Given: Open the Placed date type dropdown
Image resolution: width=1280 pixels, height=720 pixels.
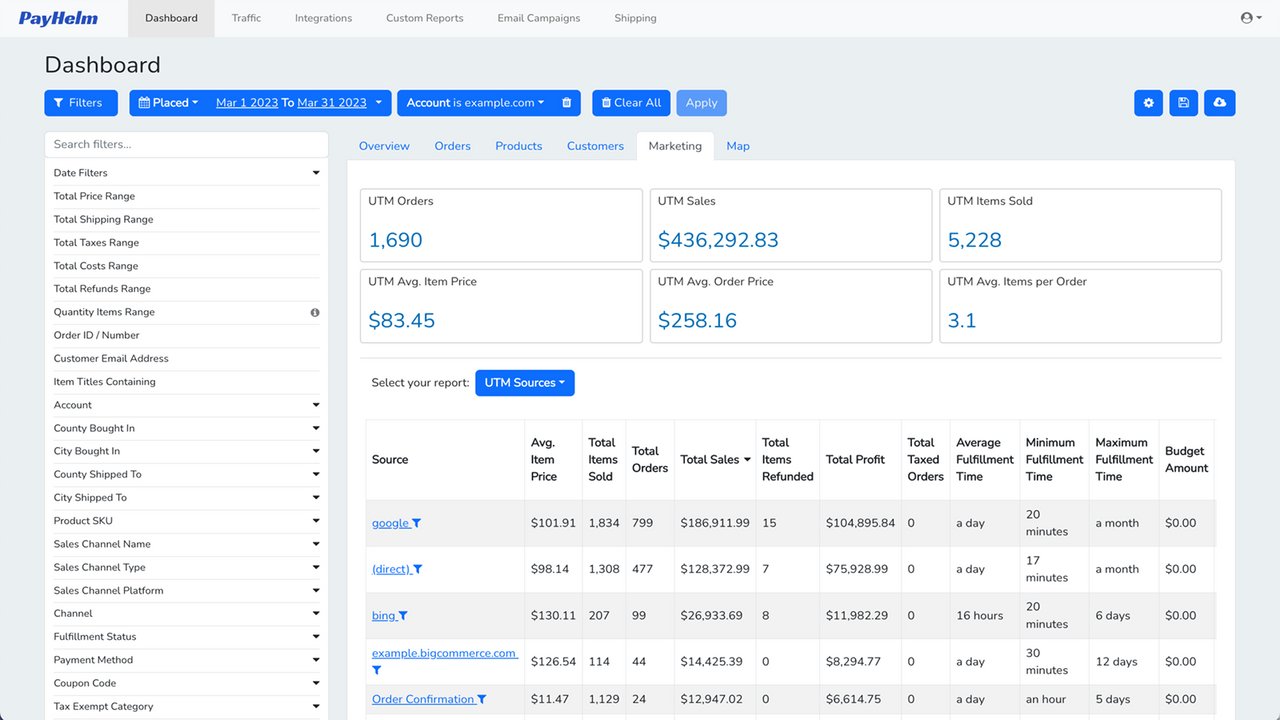Looking at the screenshot, I should [x=167, y=103].
